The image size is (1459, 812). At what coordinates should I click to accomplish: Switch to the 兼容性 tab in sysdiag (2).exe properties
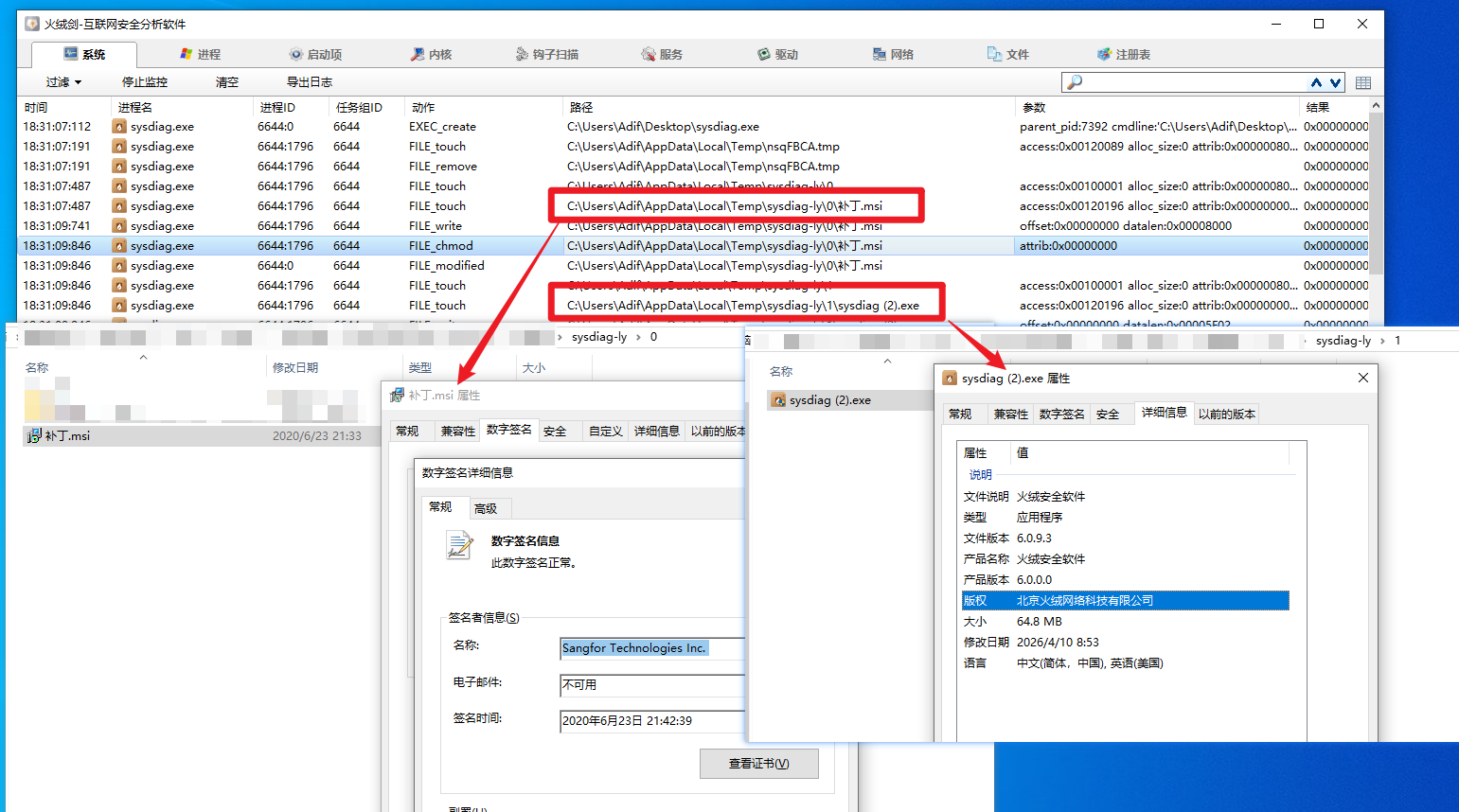[1010, 414]
